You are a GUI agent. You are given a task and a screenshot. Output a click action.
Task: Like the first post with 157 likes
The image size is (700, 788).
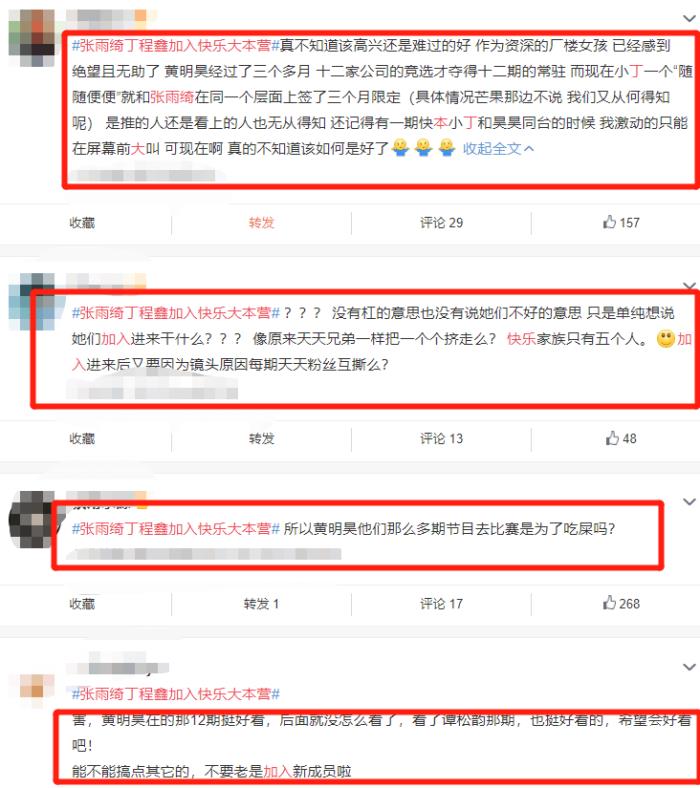[x=621, y=222]
